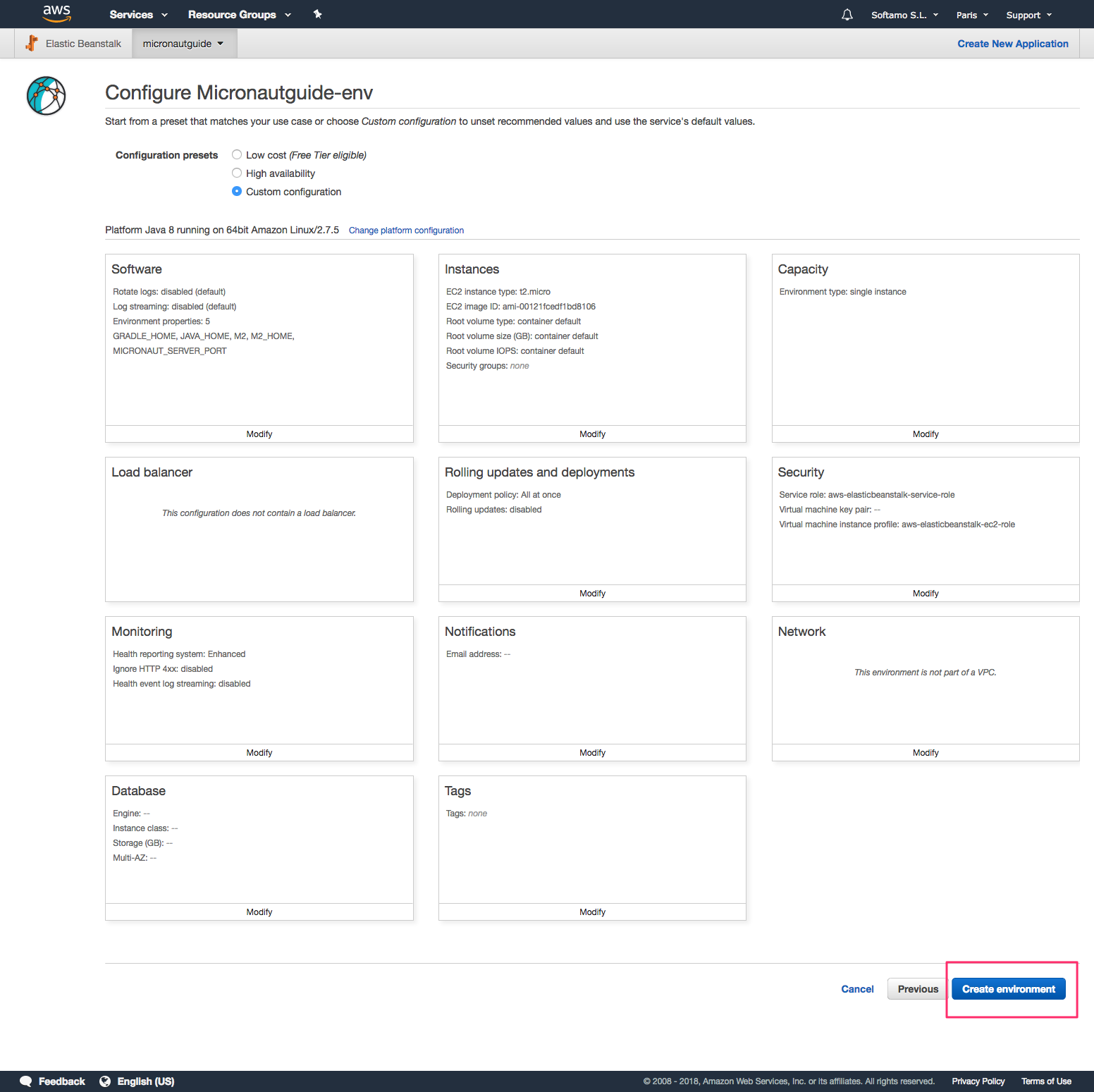Select the High availability preset
Screen dimensions: 1094x1092
(237, 173)
